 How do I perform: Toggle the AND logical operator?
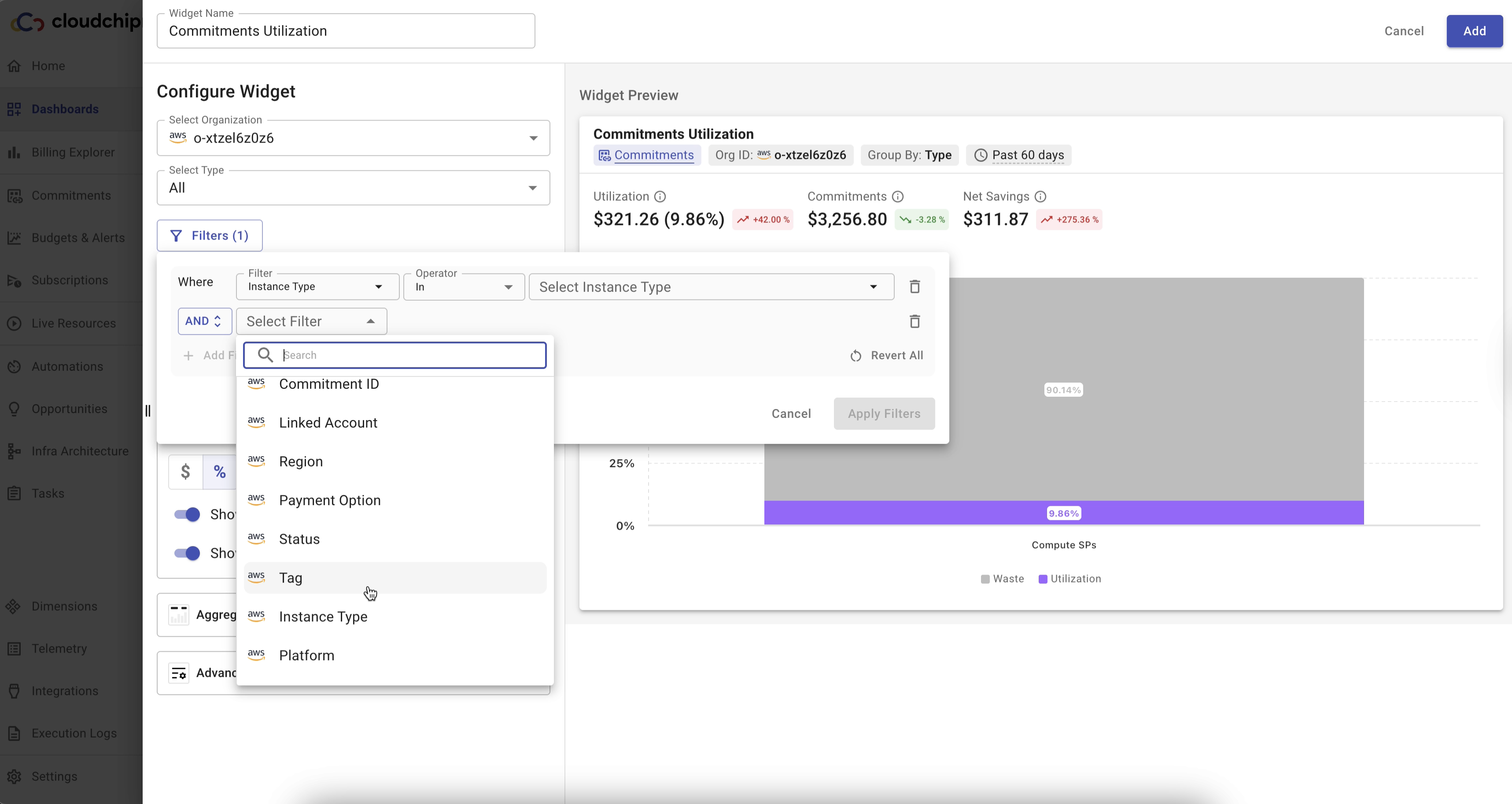[204, 321]
